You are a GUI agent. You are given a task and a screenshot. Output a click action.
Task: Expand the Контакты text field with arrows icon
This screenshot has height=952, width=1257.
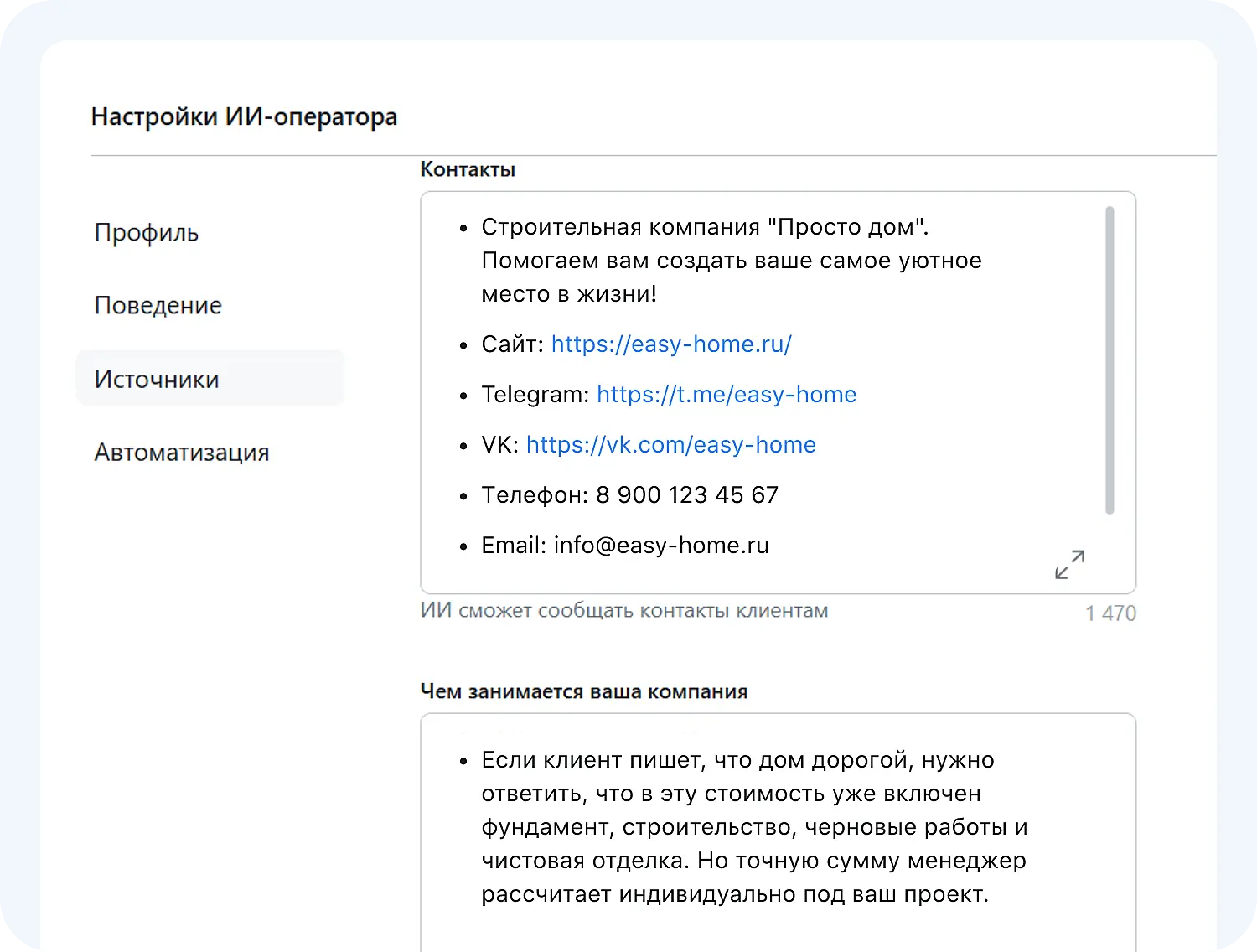point(1069,564)
